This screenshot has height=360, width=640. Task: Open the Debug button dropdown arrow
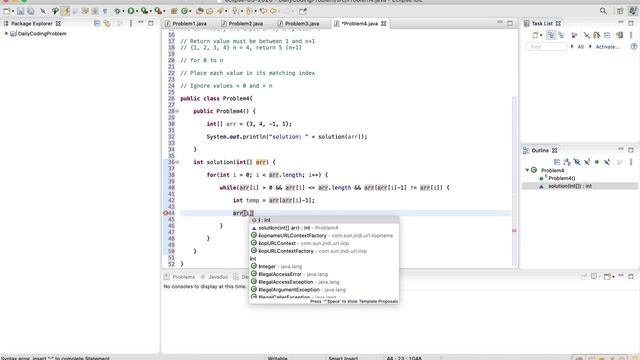pos(124,11)
